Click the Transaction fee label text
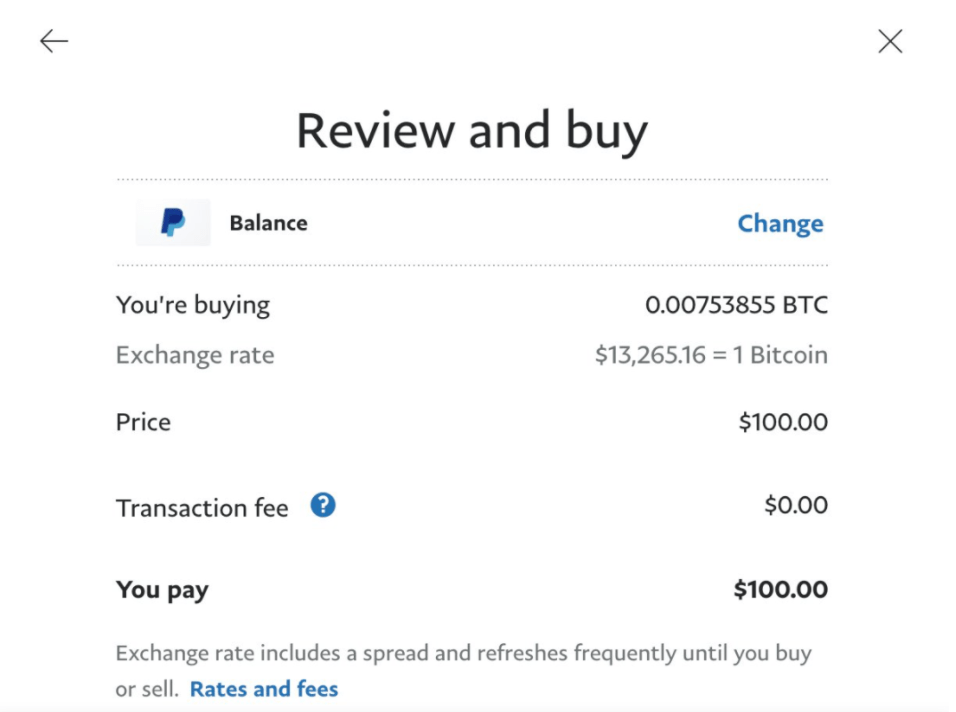Image resolution: width=956 pixels, height=712 pixels. [202, 508]
